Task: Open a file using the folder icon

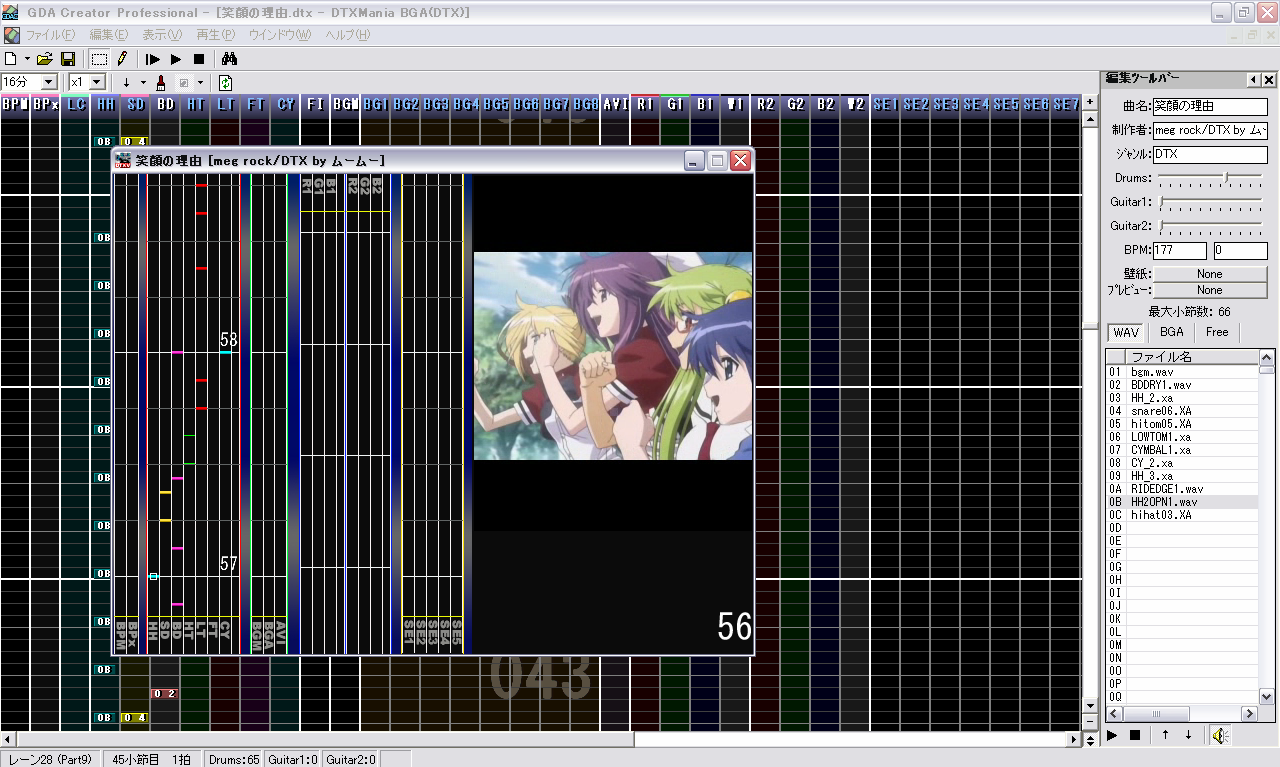Action: [x=47, y=60]
